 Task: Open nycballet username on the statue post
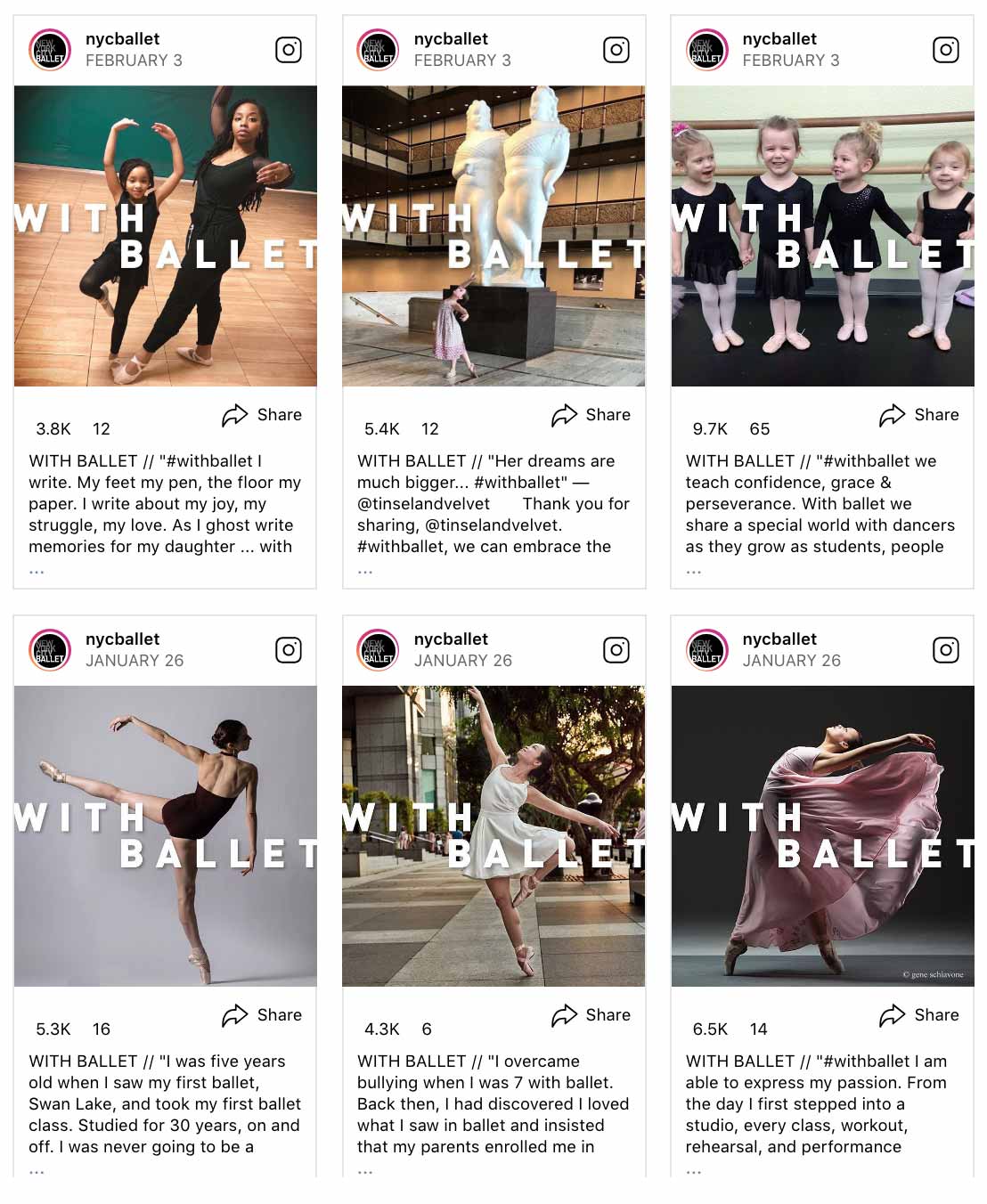[x=451, y=39]
